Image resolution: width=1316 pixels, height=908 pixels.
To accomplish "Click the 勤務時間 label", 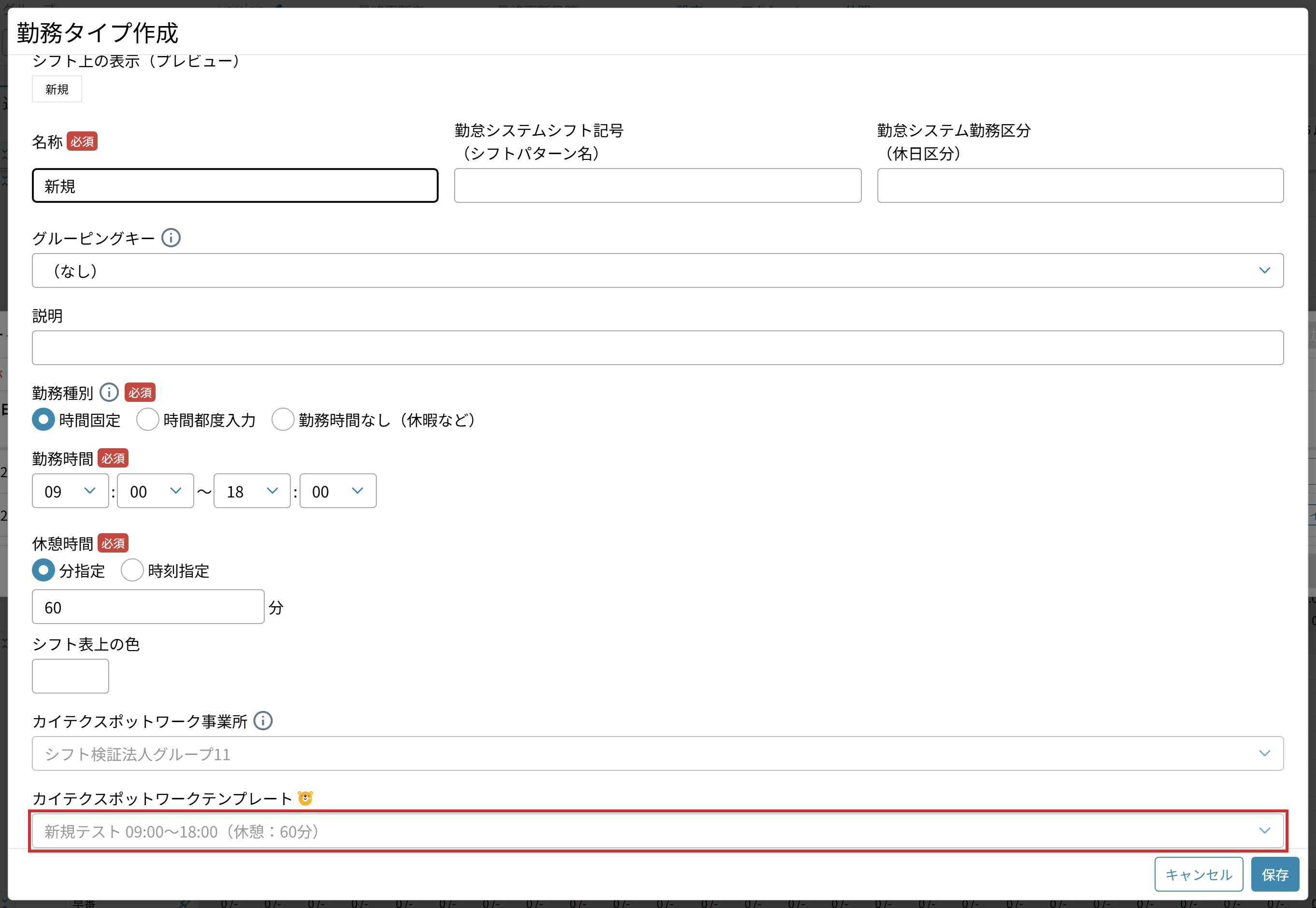I will 63,458.
